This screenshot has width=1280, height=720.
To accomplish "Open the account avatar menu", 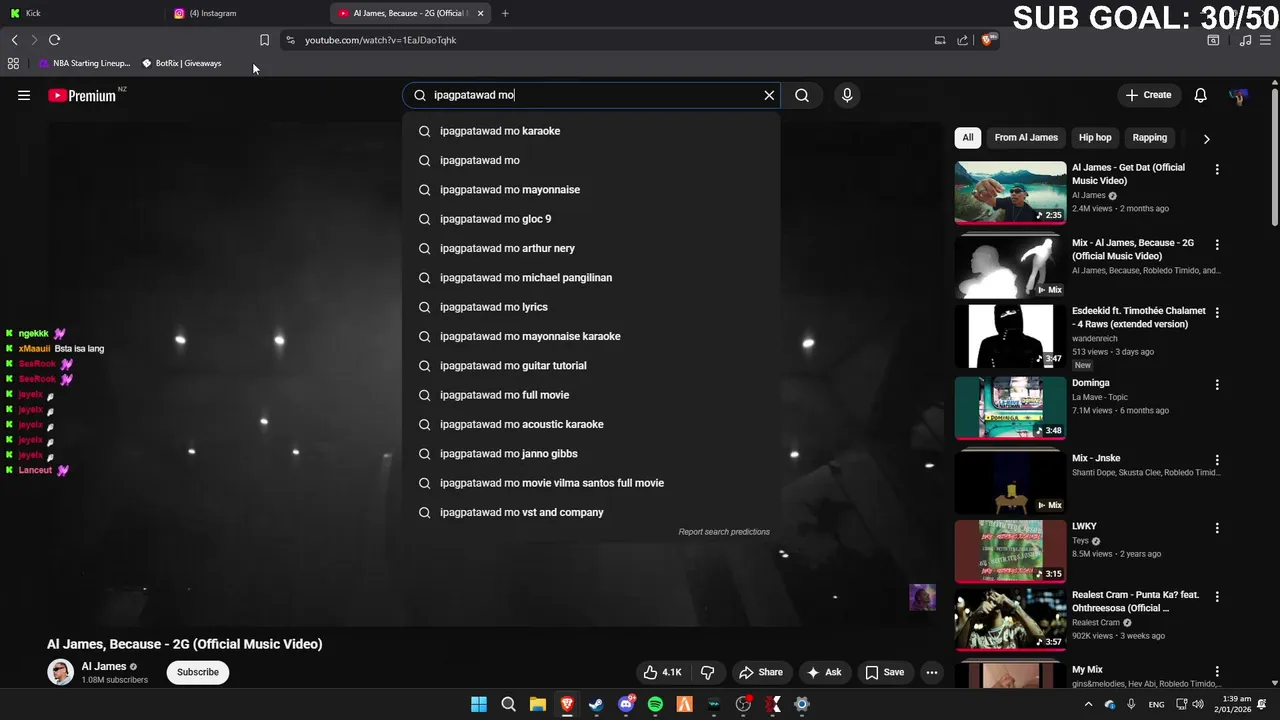I will click(1238, 95).
